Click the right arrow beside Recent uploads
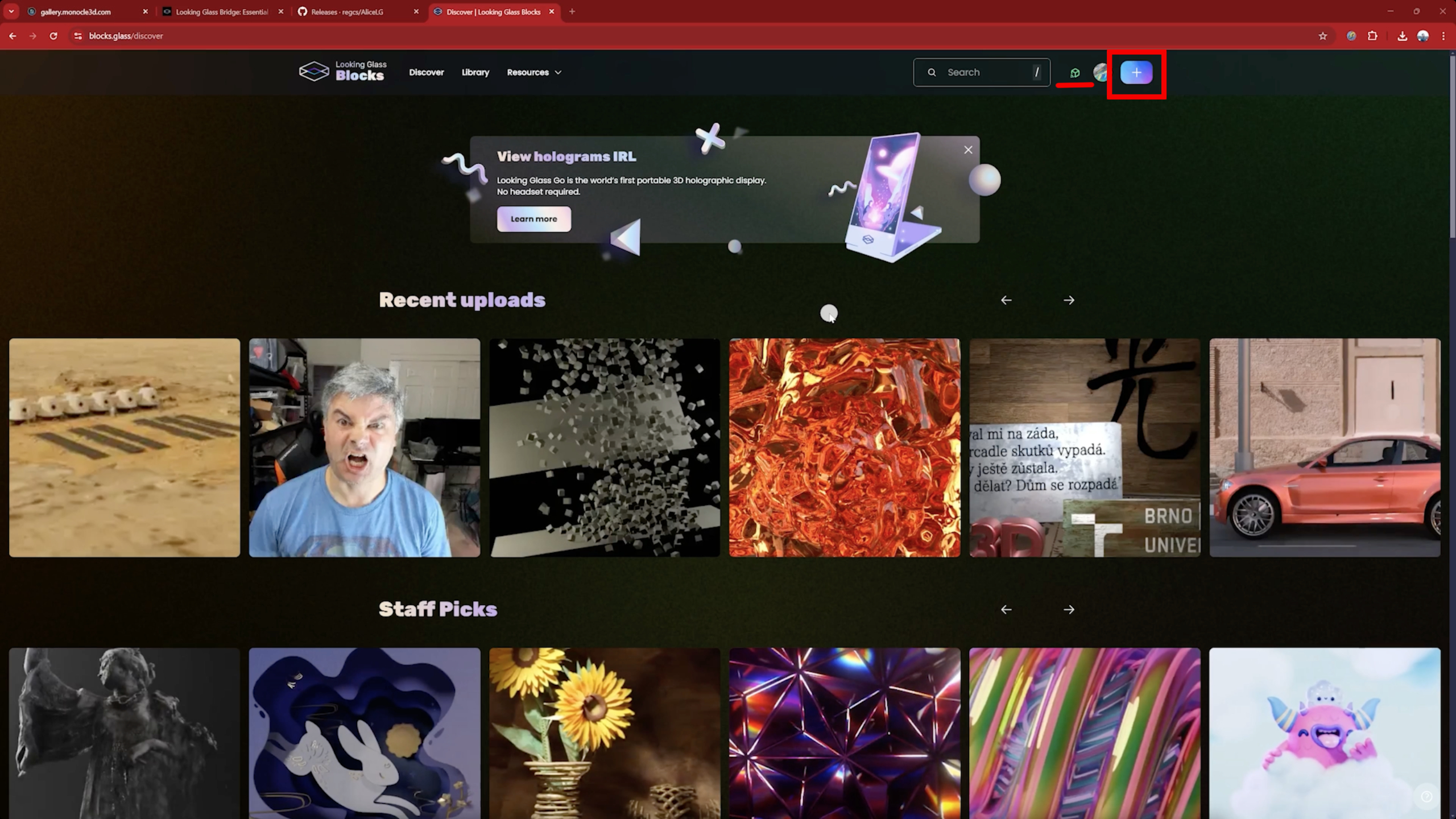Screen dimensions: 1456x819 point(1068,300)
